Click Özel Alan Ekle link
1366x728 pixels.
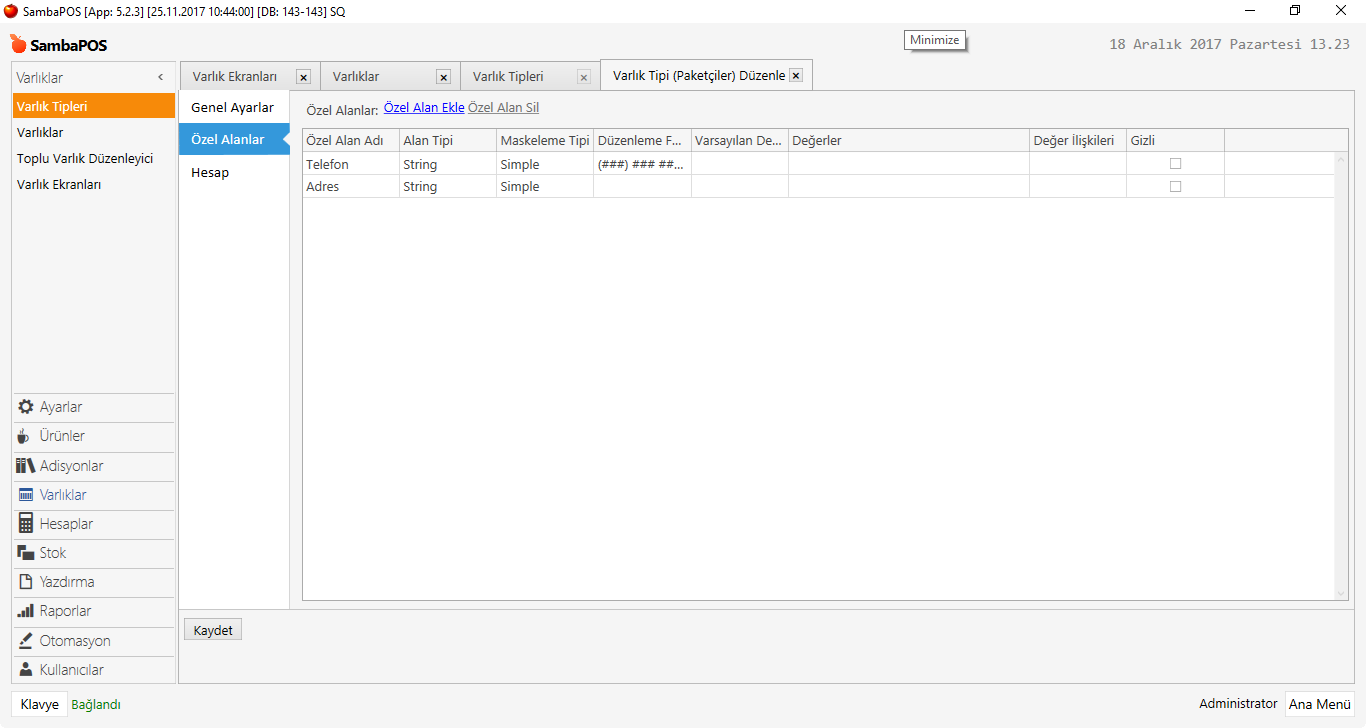(424, 108)
